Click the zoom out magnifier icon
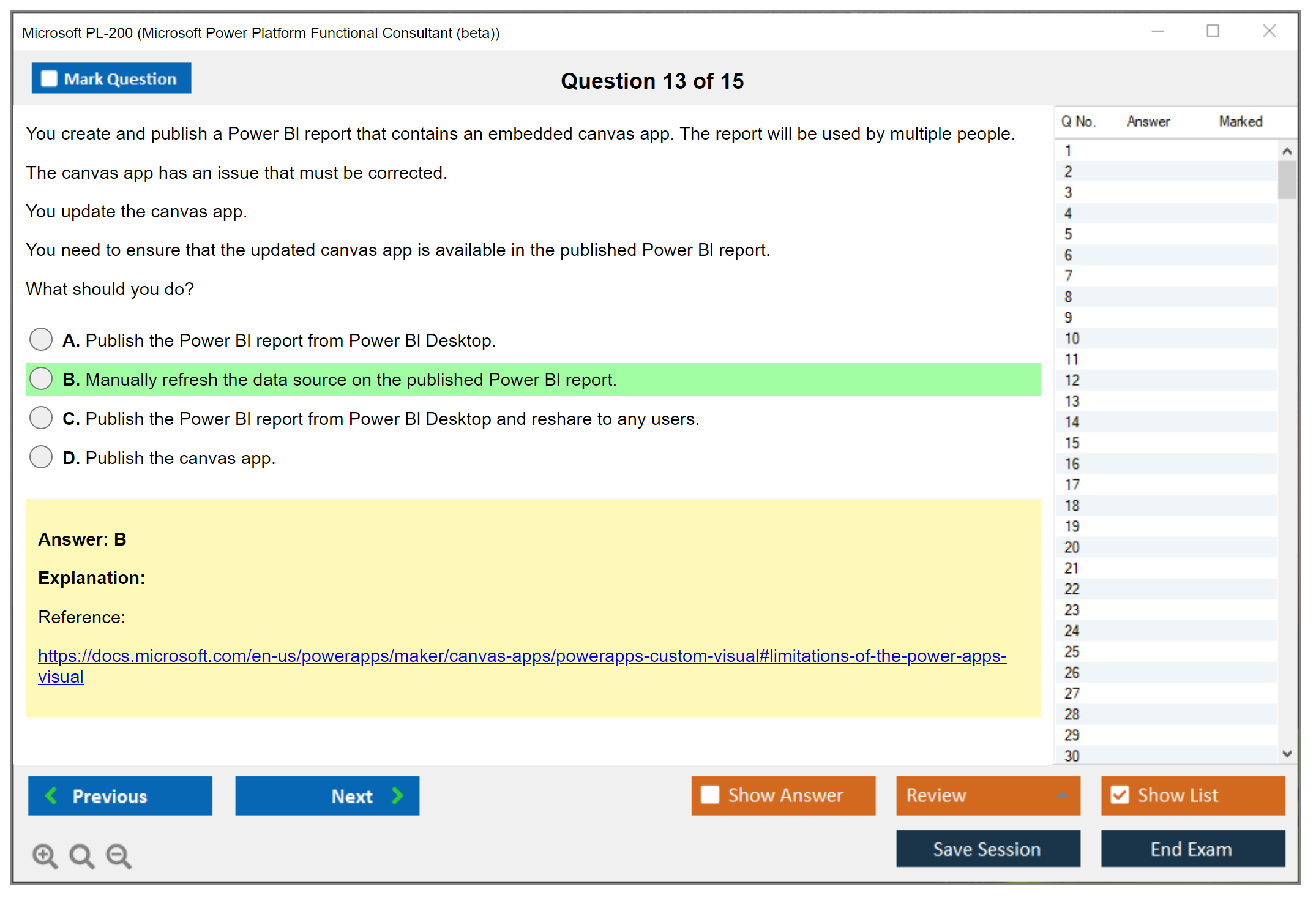1316x900 pixels. [x=118, y=855]
